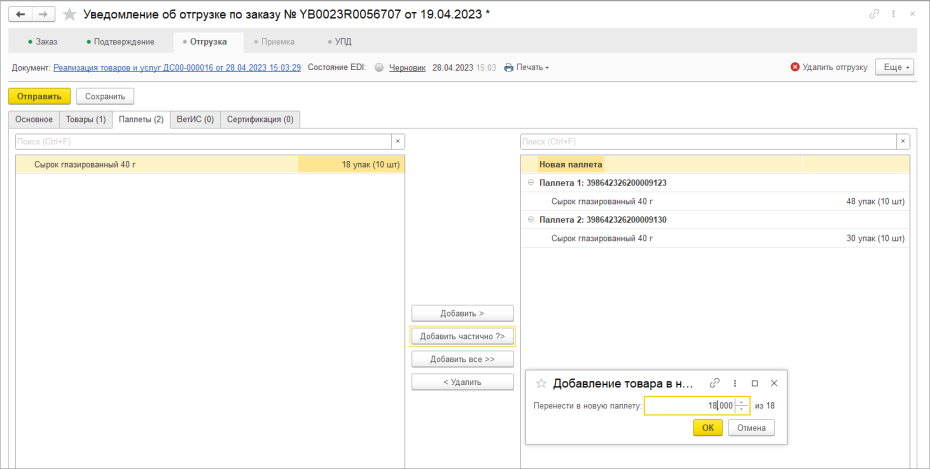The width and height of the screenshot is (930, 469).
Task: Add document to favorites with star icon
Action: tap(70, 14)
